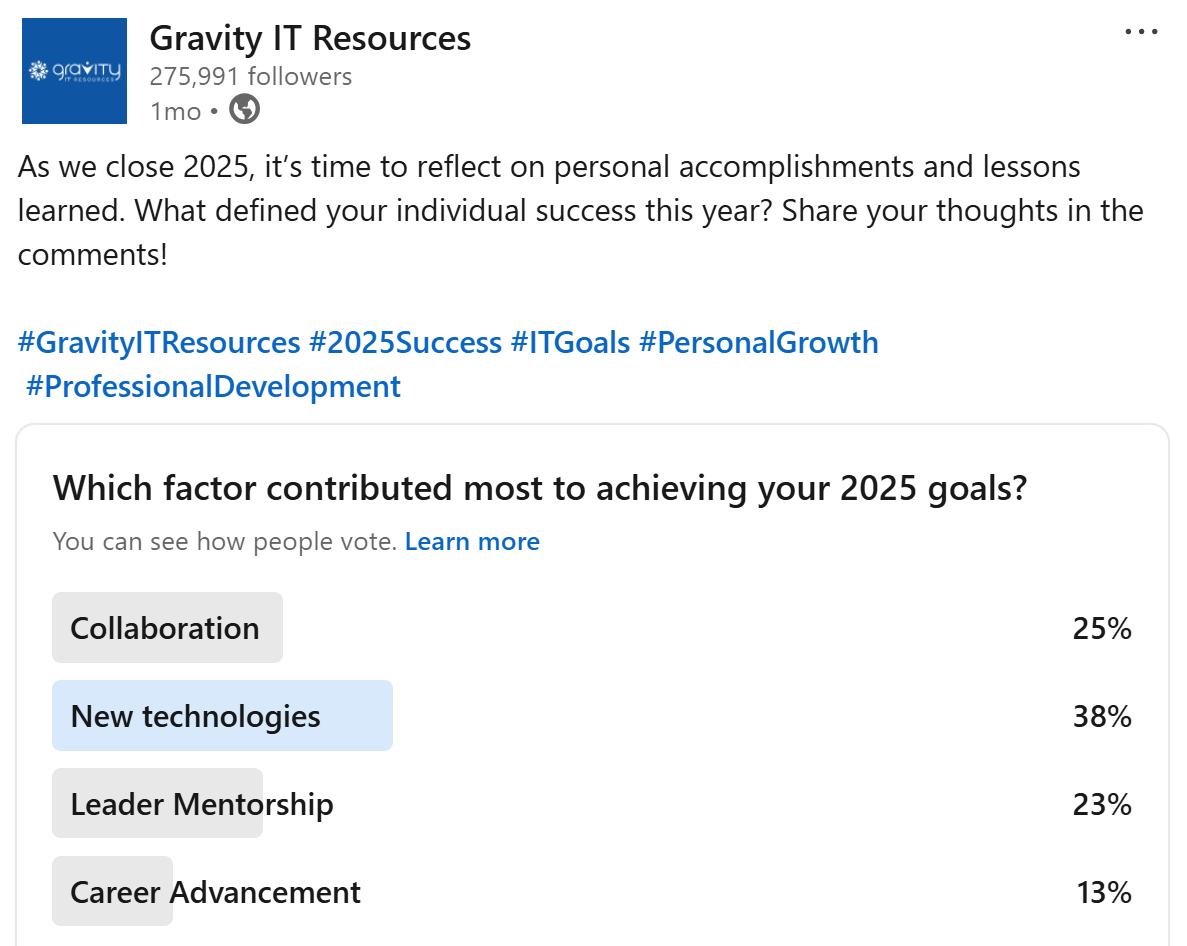1187x946 pixels.
Task: Select the Collaboration poll option
Action: [165, 628]
